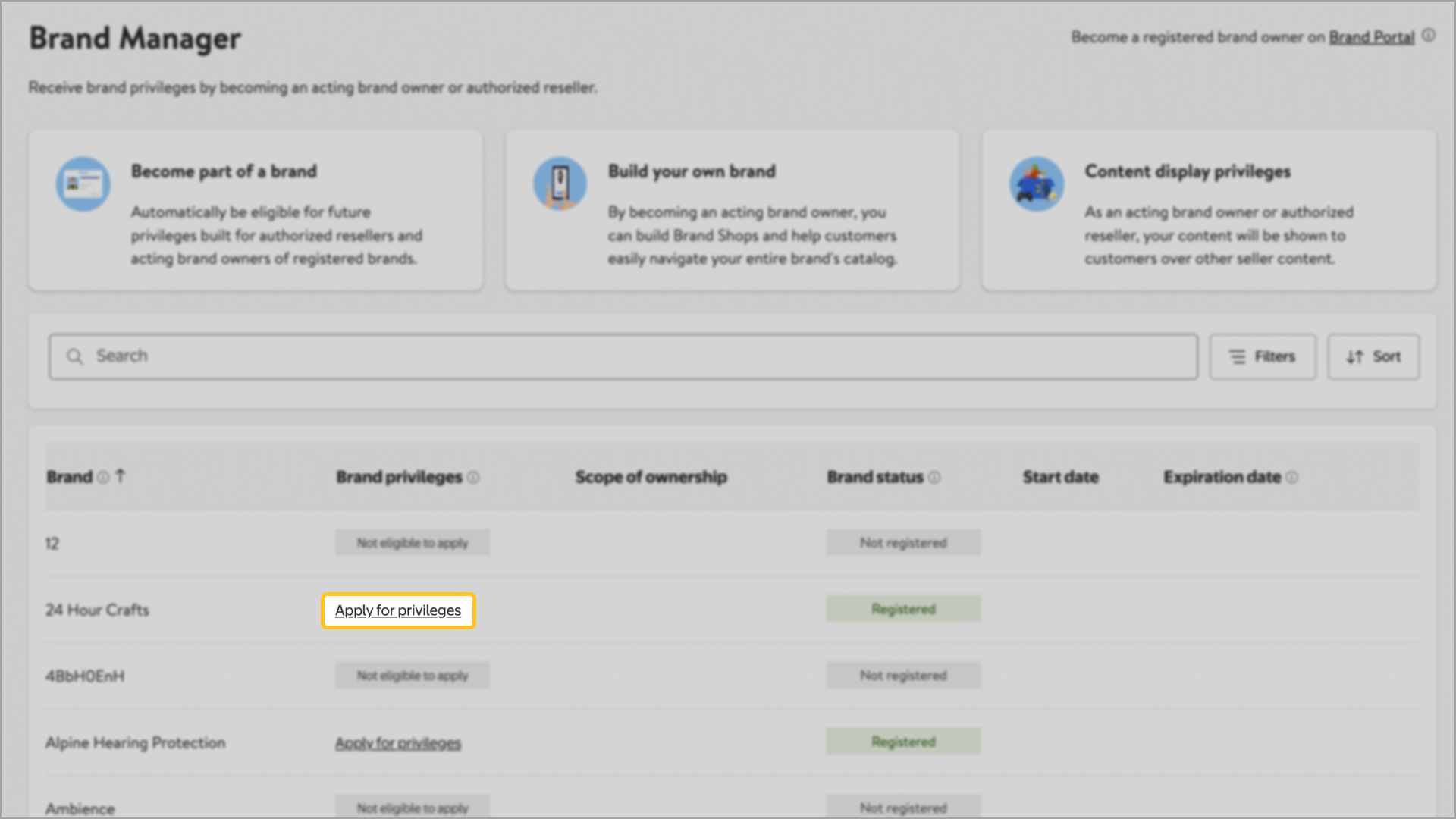The height and width of the screenshot is (819, 1456).
Task: Apply for privileges for 24 Hour Crafts
Action: point(398,610)
